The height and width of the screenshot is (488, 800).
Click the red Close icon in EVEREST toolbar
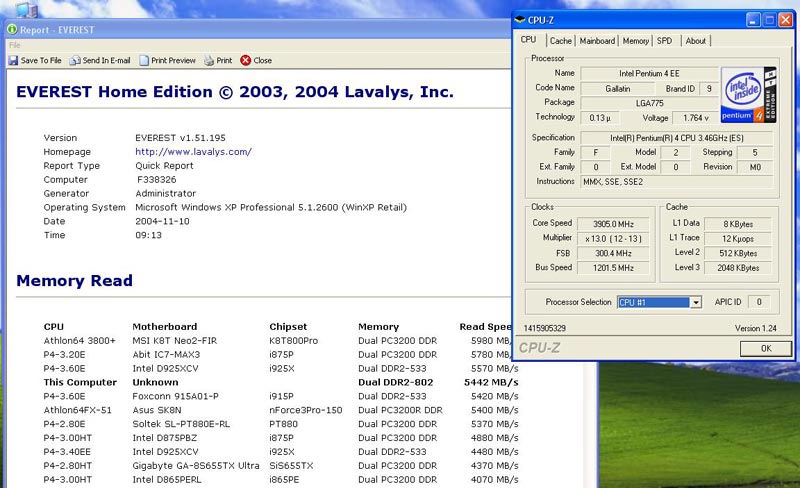[x=245, y=60]
